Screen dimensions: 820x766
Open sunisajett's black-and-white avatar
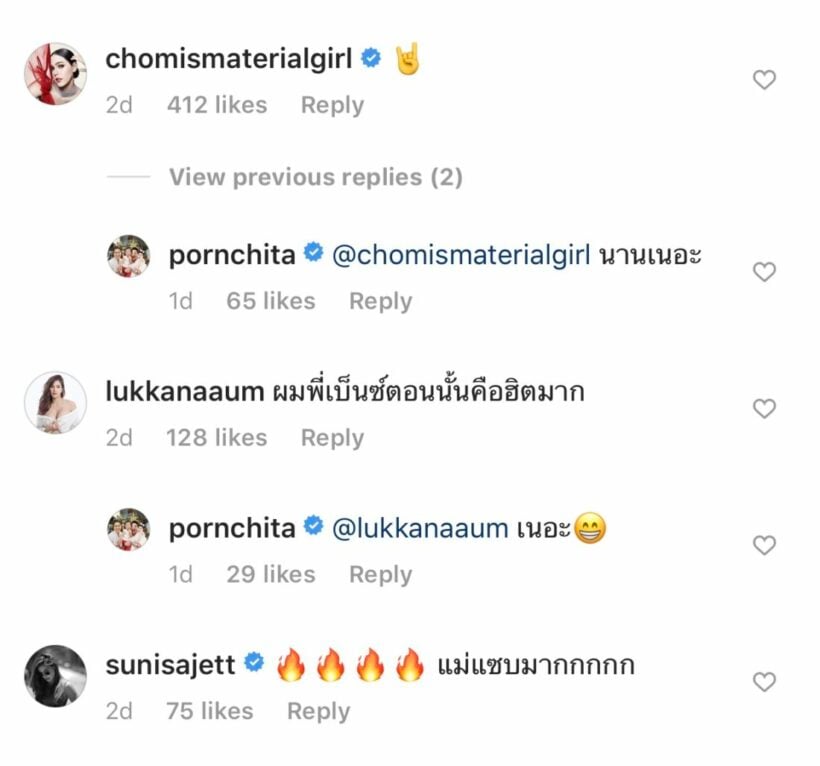[55, 676]
